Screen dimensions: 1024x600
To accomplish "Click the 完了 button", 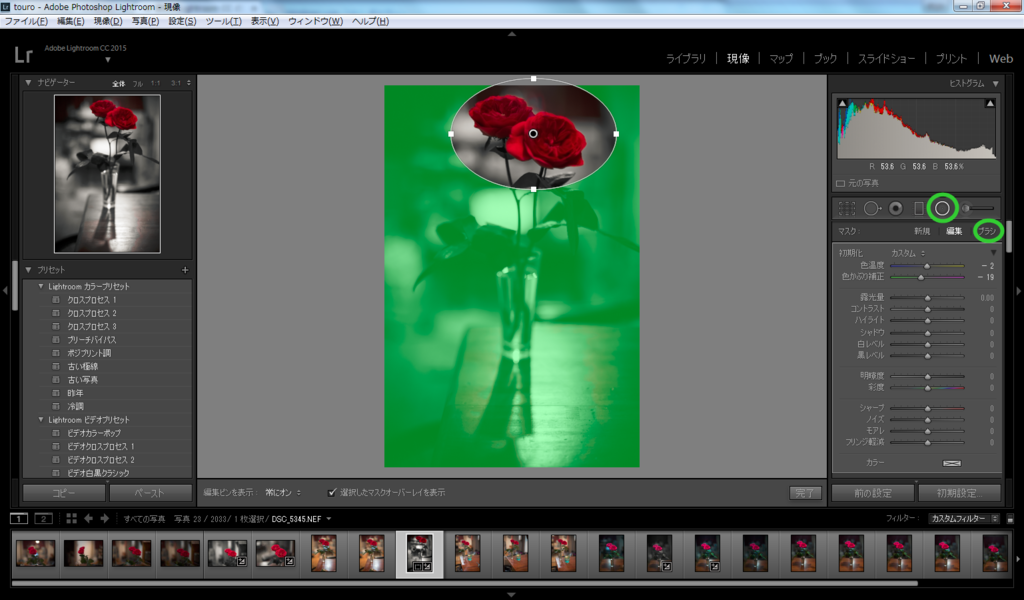I will (x=805, y=493).
